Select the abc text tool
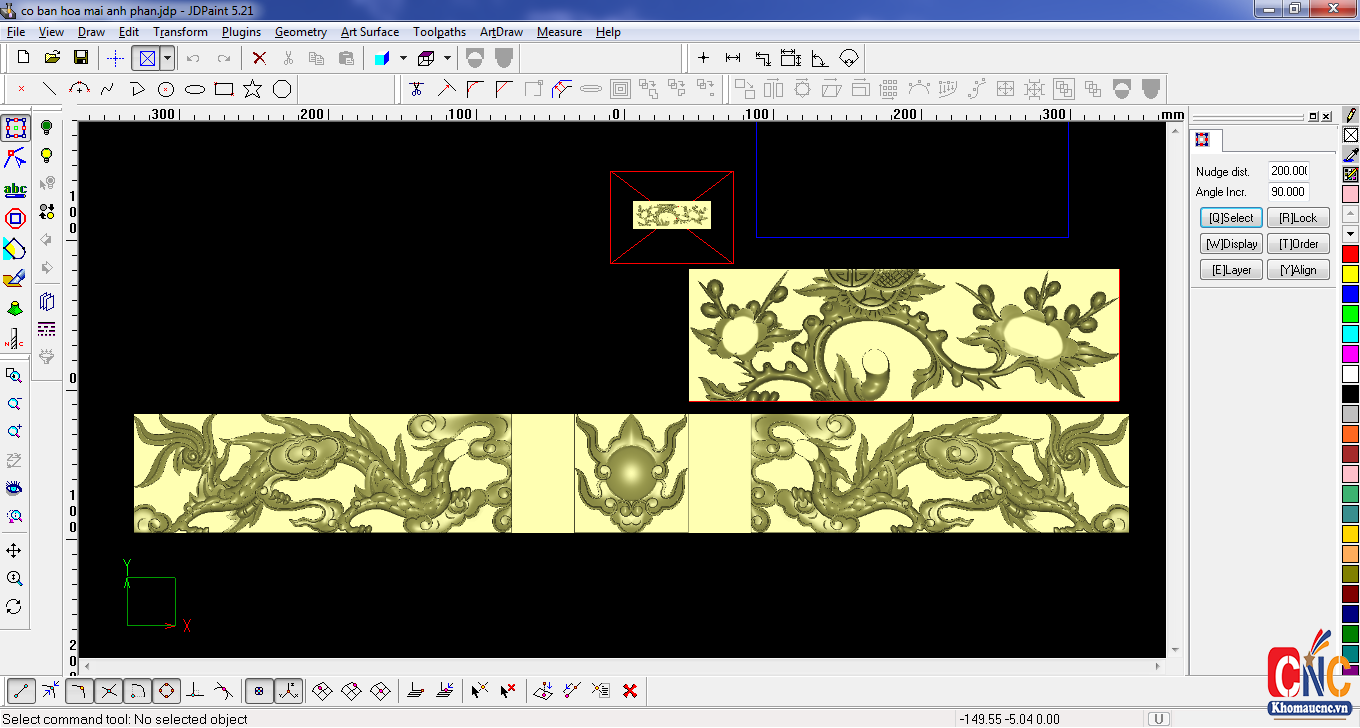This screenshot has height=728, width=1360. click(x=15, y=189)
